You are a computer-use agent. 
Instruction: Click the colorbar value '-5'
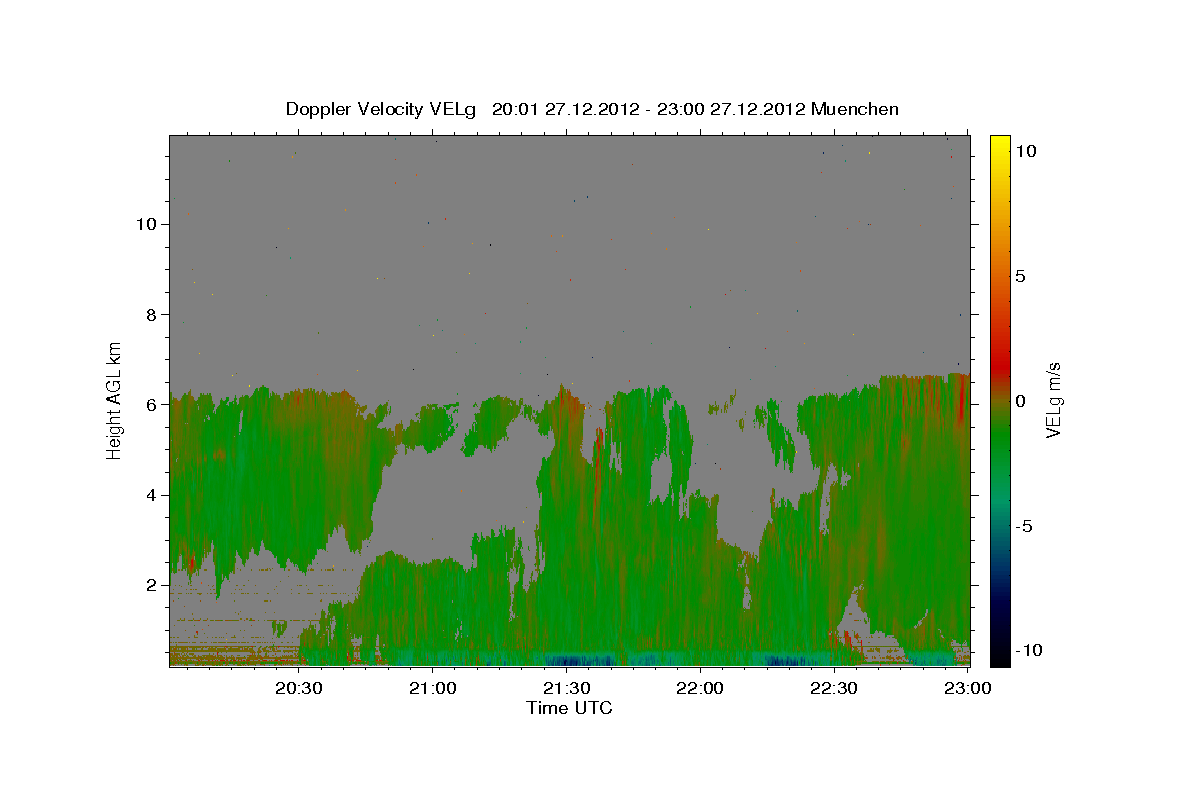click(1024, 526)
